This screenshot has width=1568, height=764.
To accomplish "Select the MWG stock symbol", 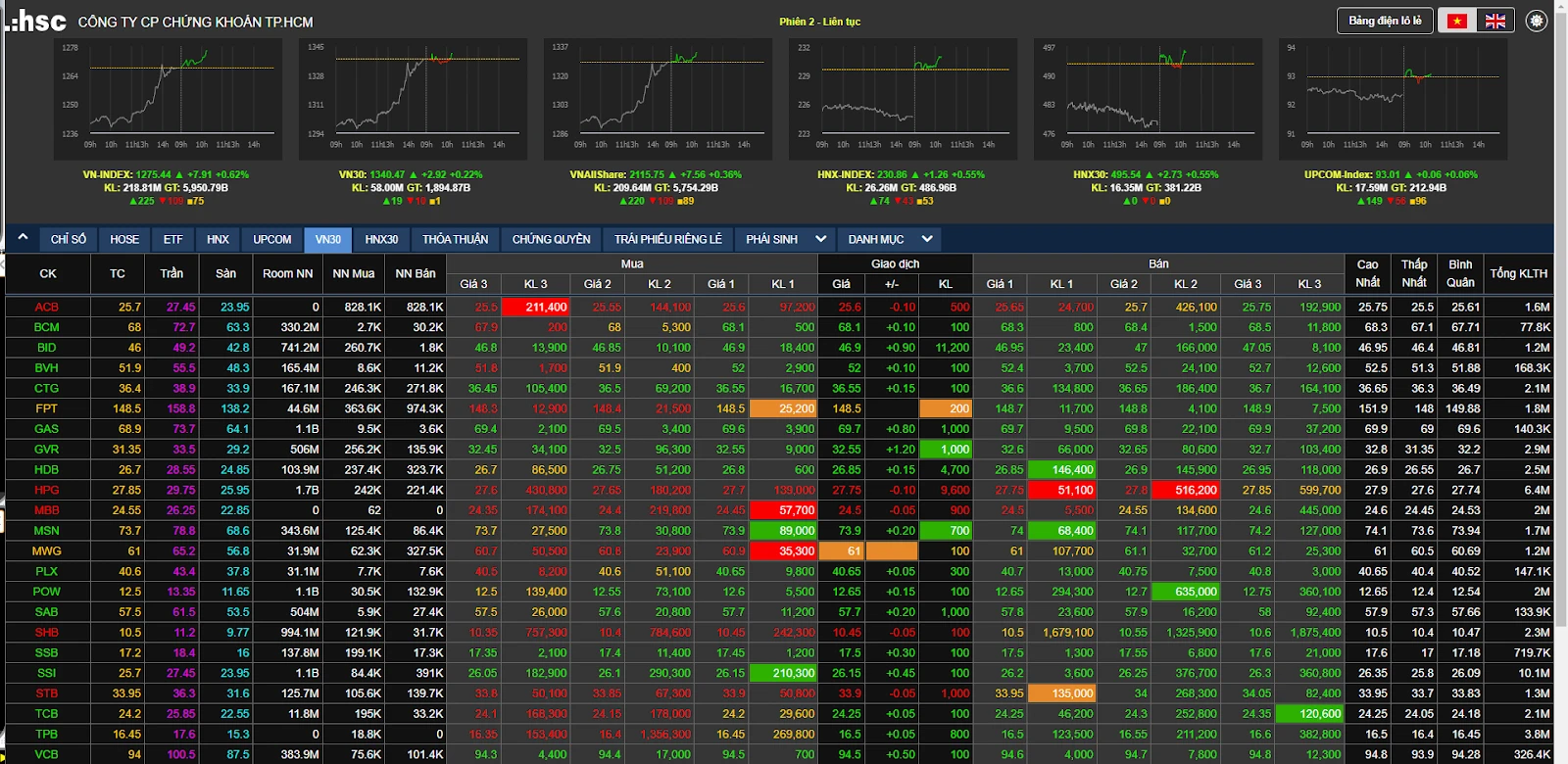I will pyautogui.click(x=47, y=550).
